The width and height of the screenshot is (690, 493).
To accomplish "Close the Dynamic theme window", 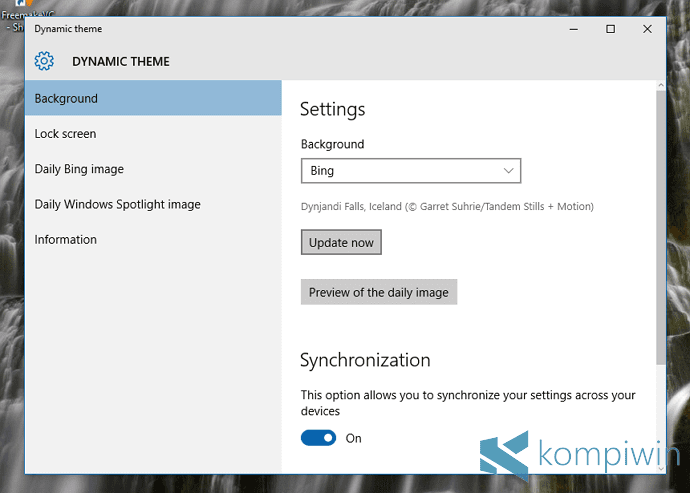I will tap(647, 29).
